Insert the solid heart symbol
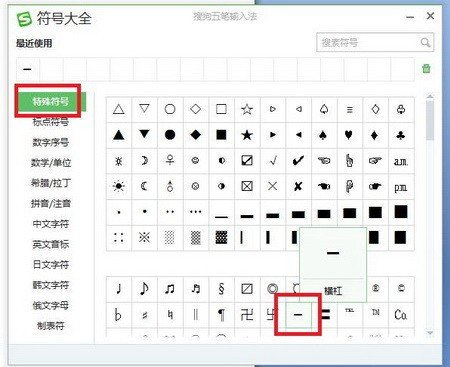This screenshot has width=450, height=367. (349, 135)
